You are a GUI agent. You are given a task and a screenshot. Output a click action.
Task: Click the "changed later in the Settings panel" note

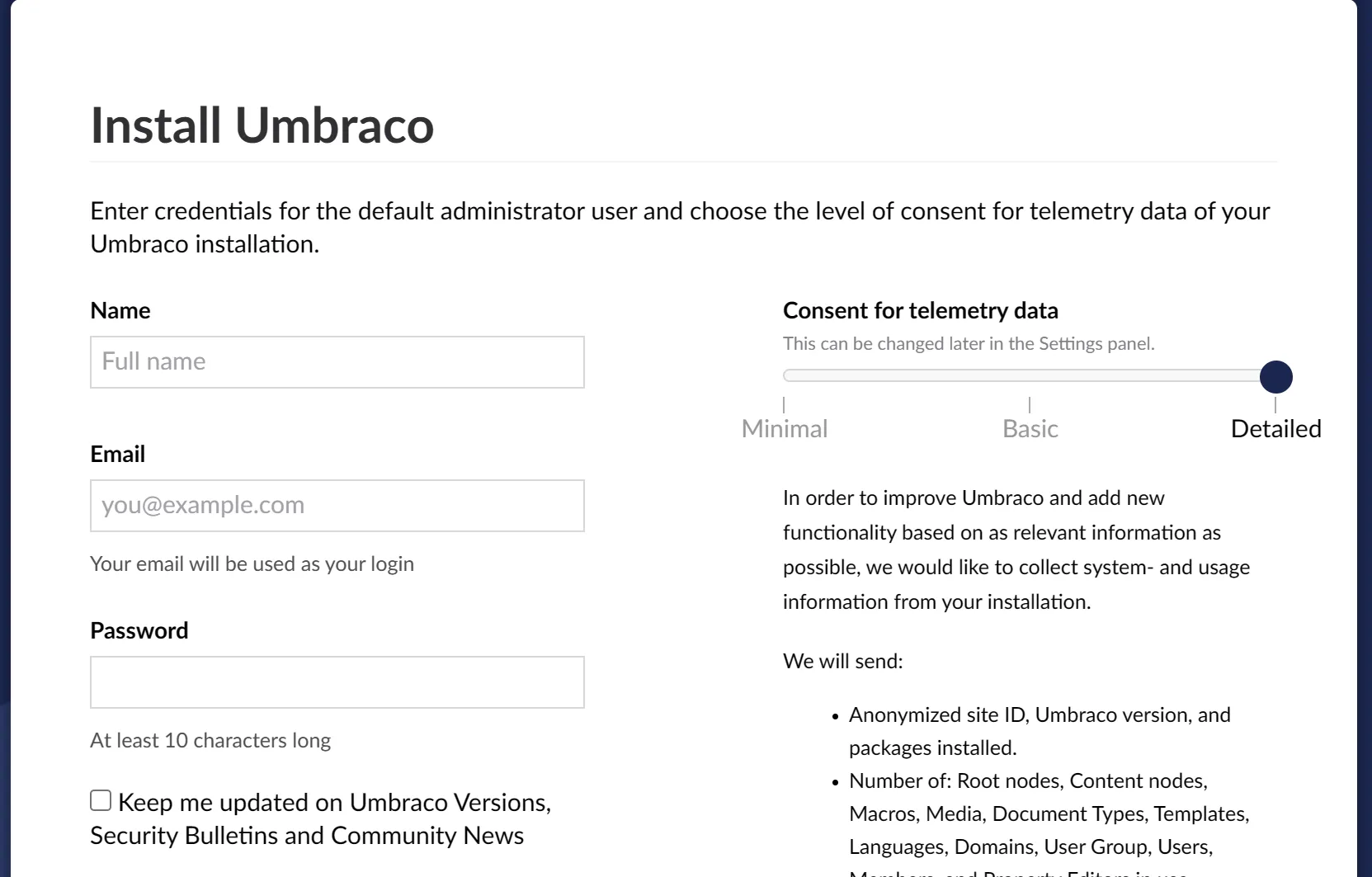coord(968,344)
